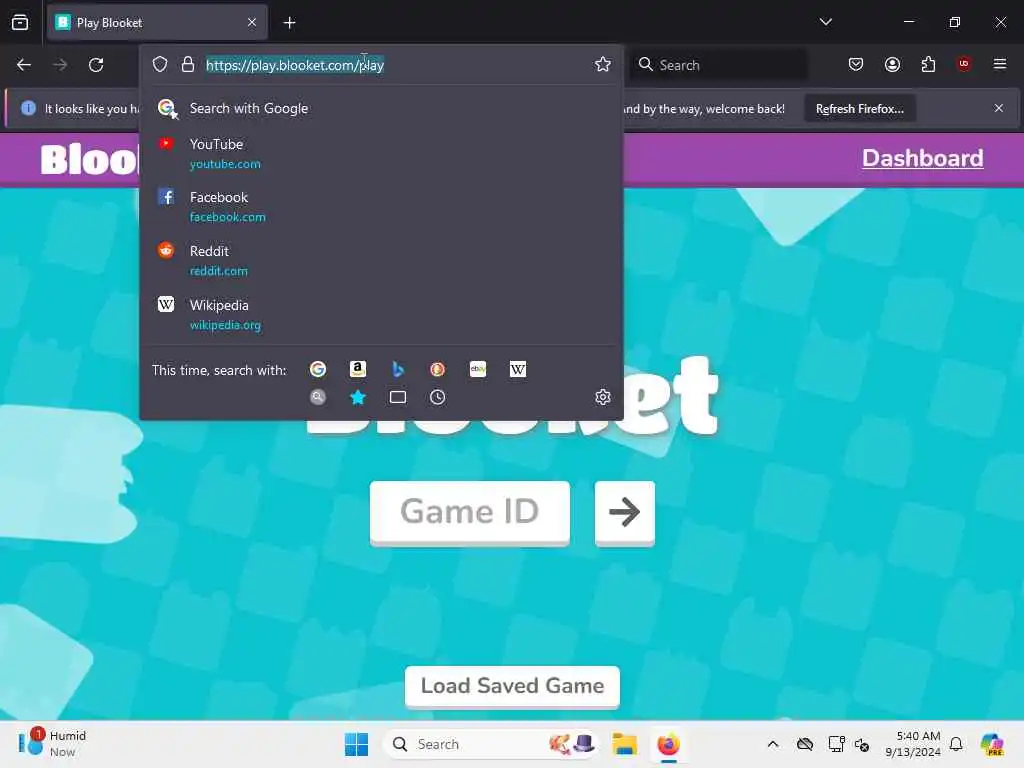Viewport: 1024px width, 768px height.
Task: Expand the list all tabs chevron
Action: (x=825, y=22)
